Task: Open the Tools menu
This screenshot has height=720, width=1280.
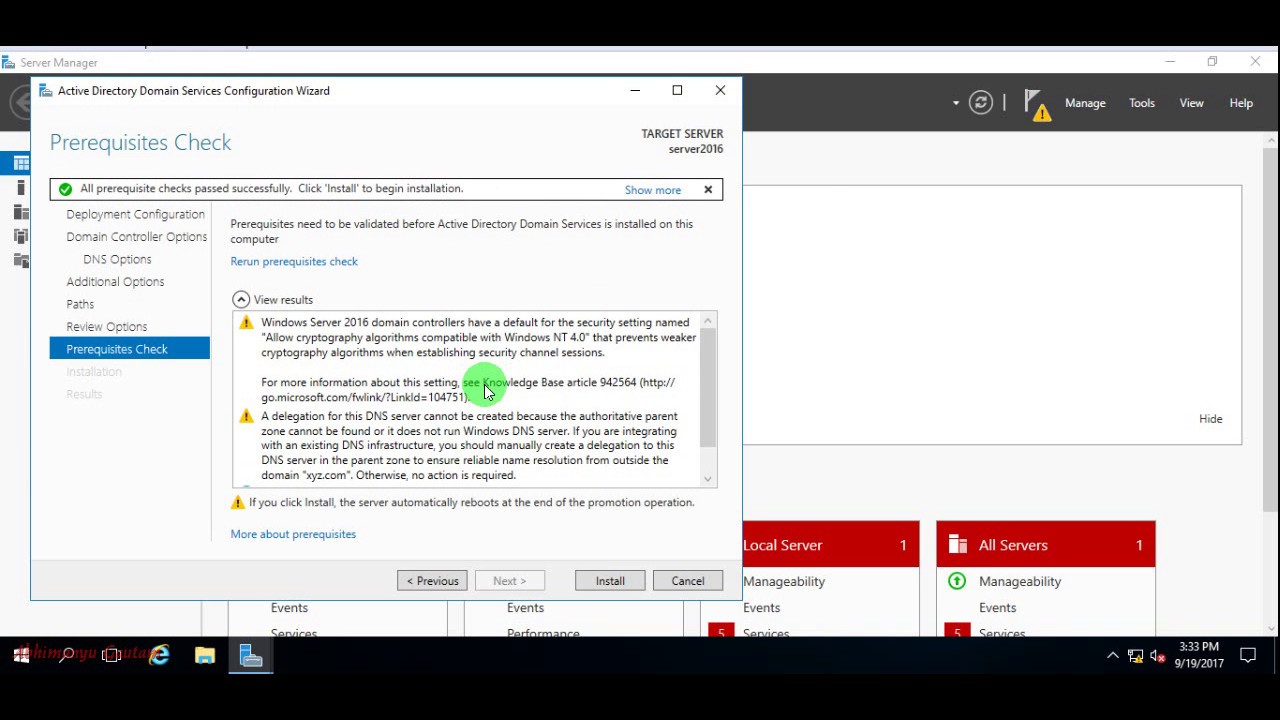Action: (1142, 103)
